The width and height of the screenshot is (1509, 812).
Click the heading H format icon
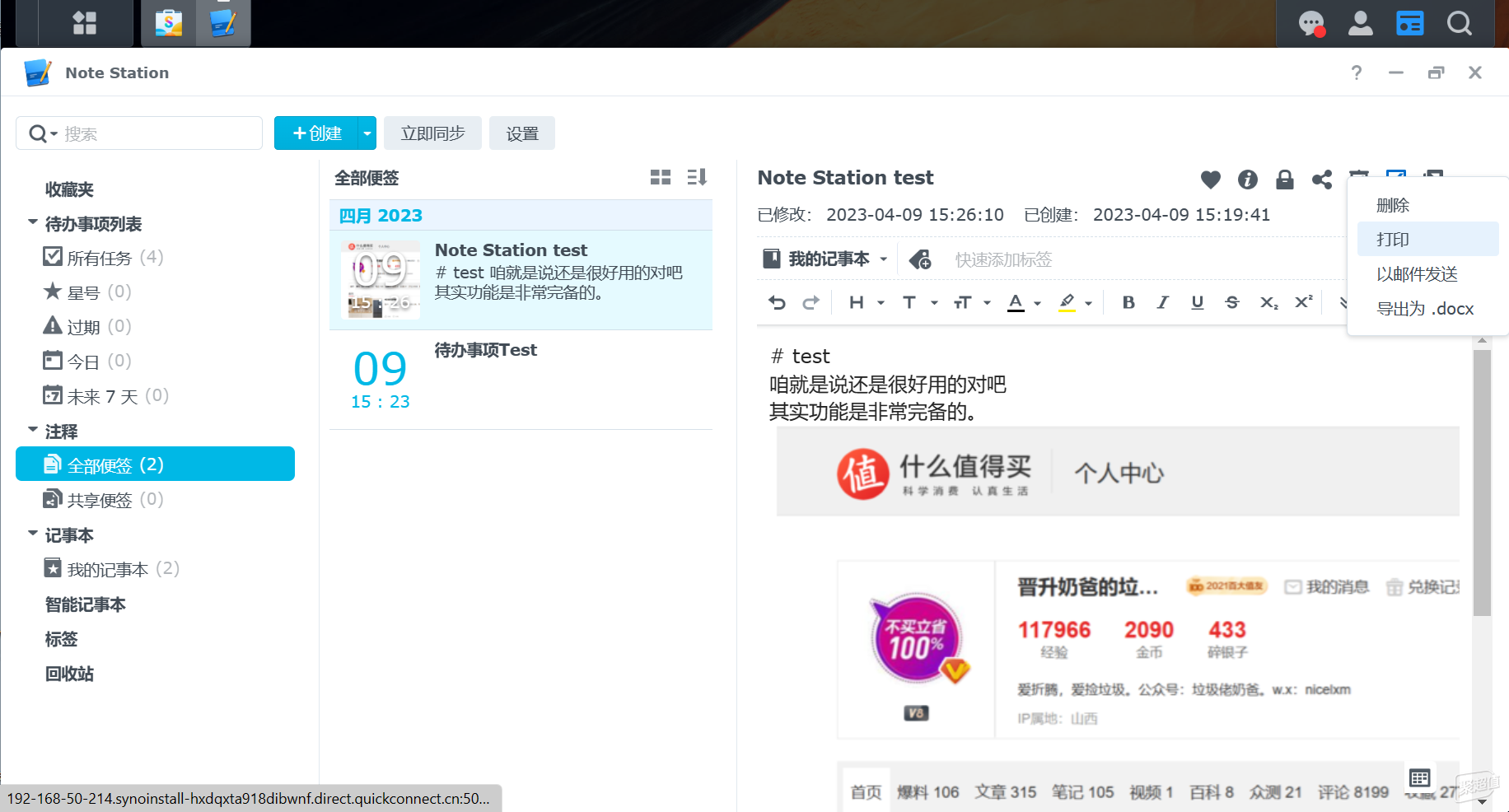[x=857, y=302]
